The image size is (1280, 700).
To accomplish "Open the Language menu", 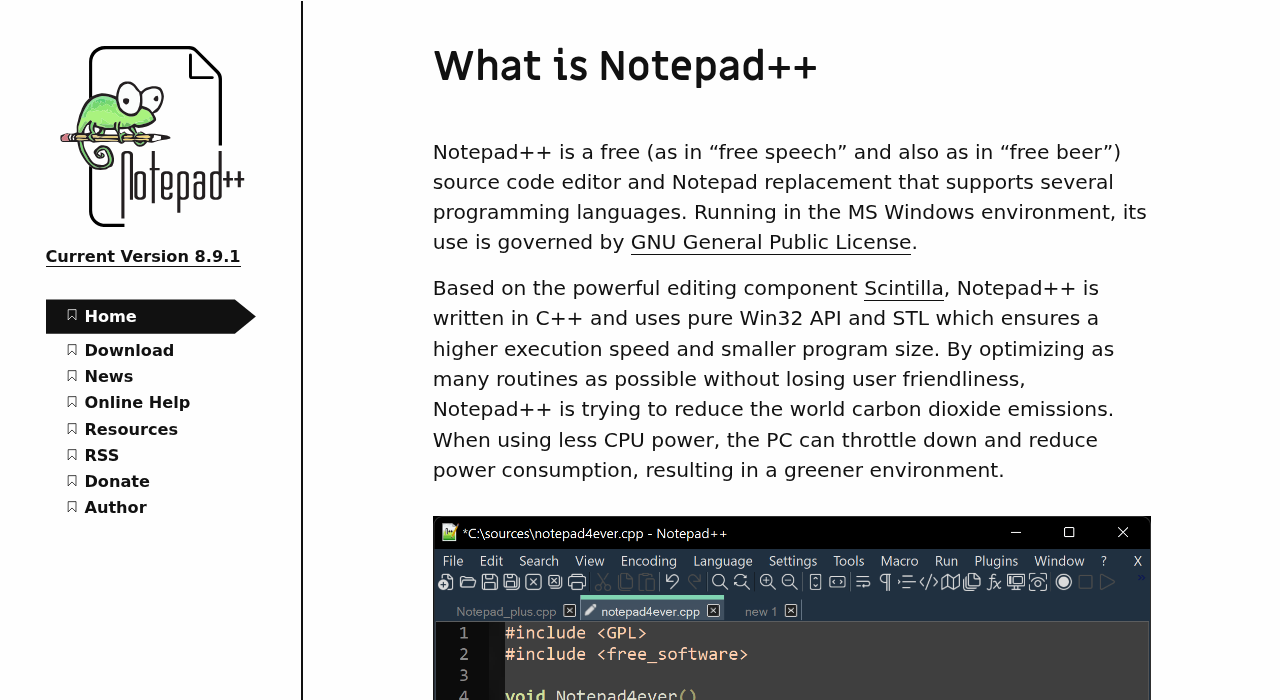I will [722, 560].
